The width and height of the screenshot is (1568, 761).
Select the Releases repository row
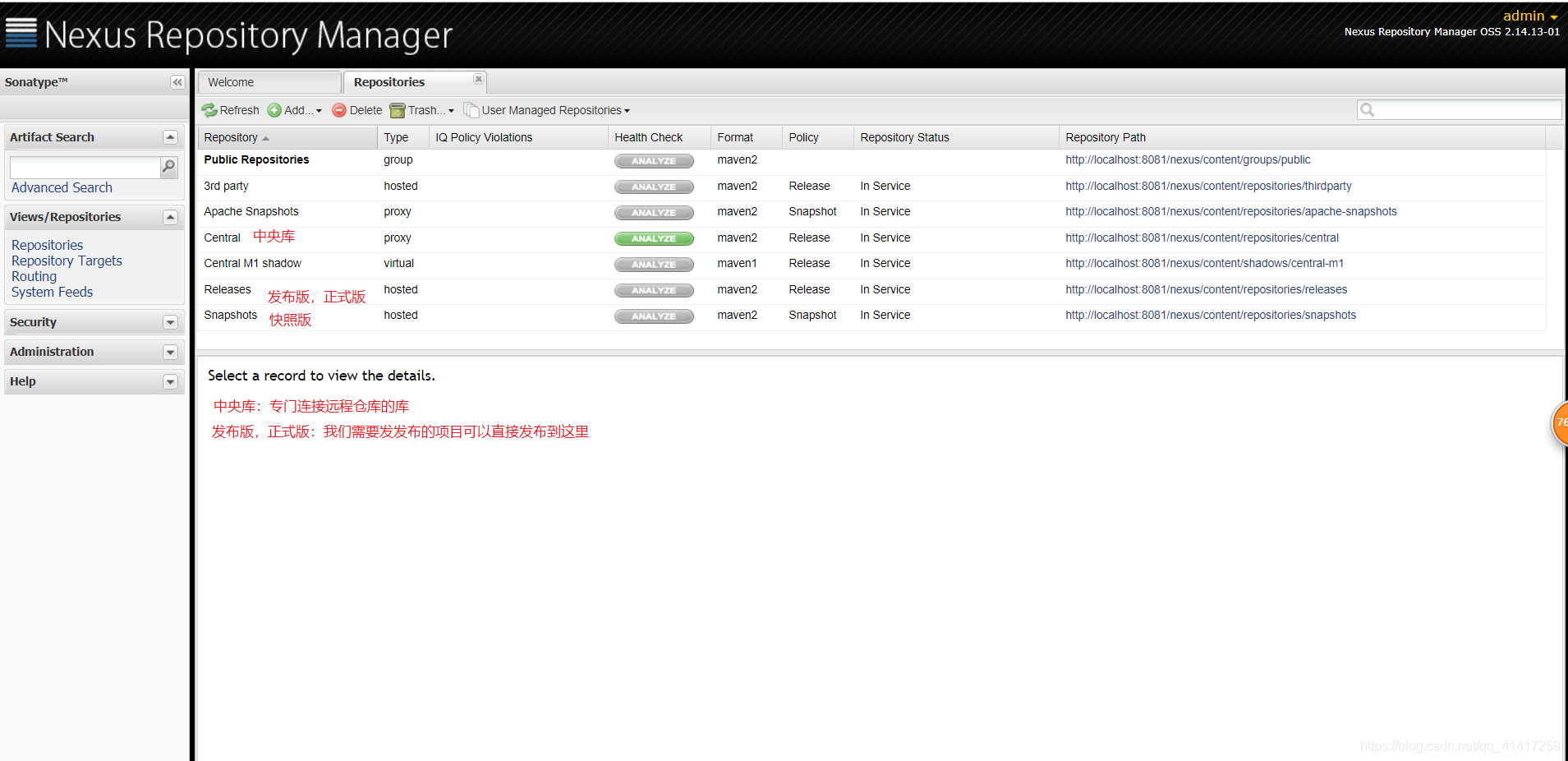(x=871, y=291)
